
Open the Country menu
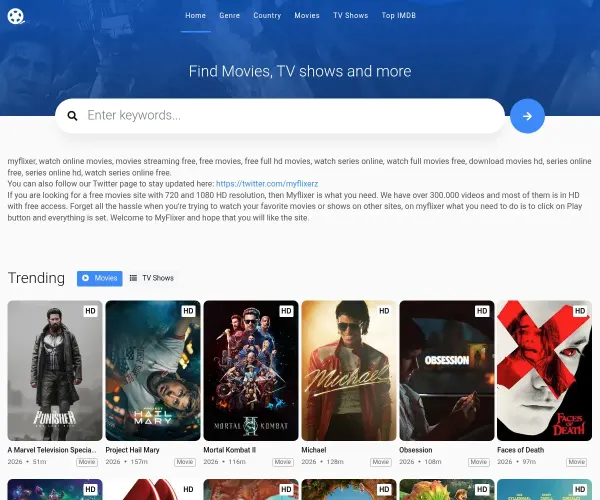(x=267, y=15)
